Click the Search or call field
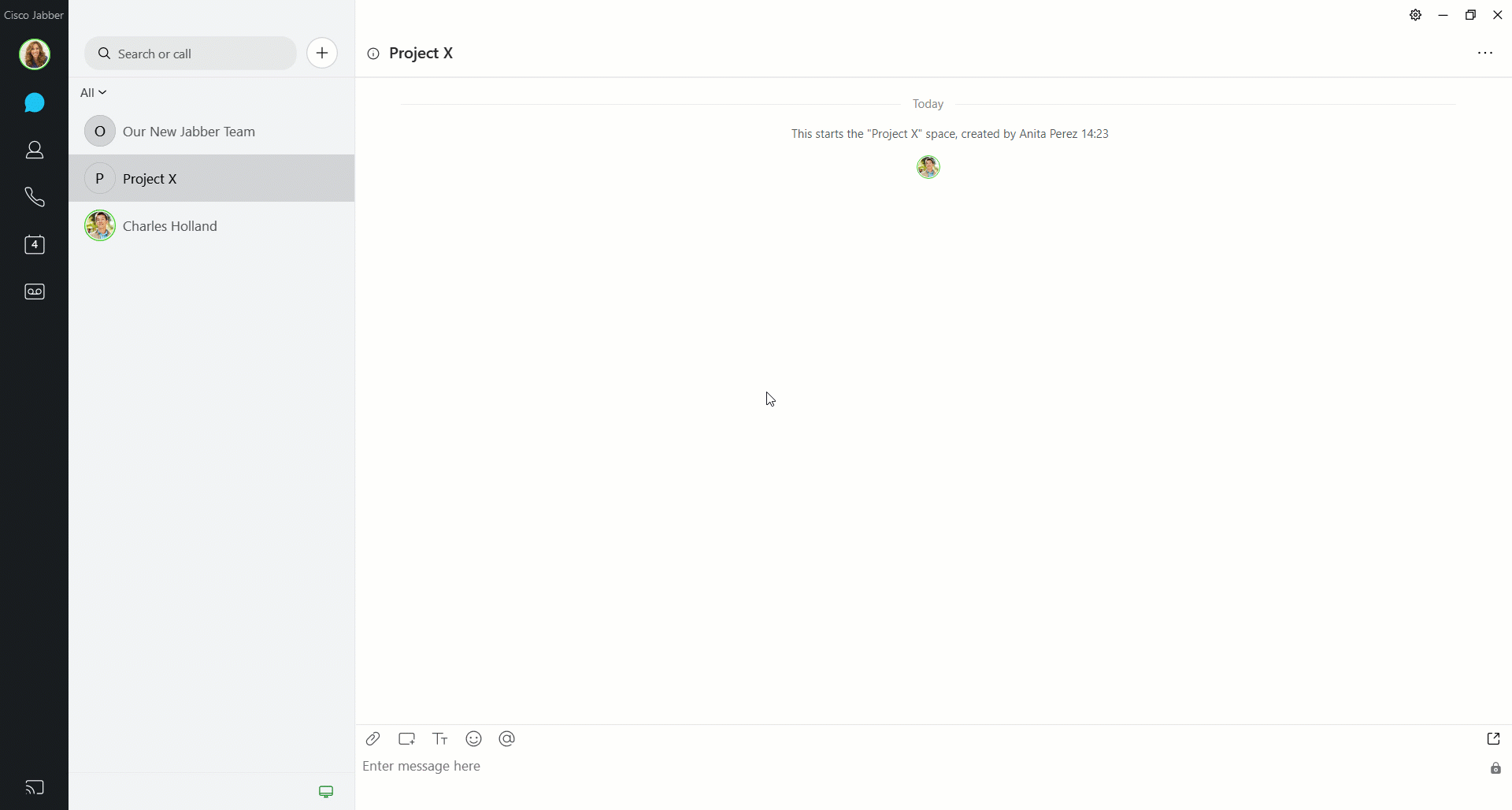Viewport: 1512px width, 810px height. 191,54
